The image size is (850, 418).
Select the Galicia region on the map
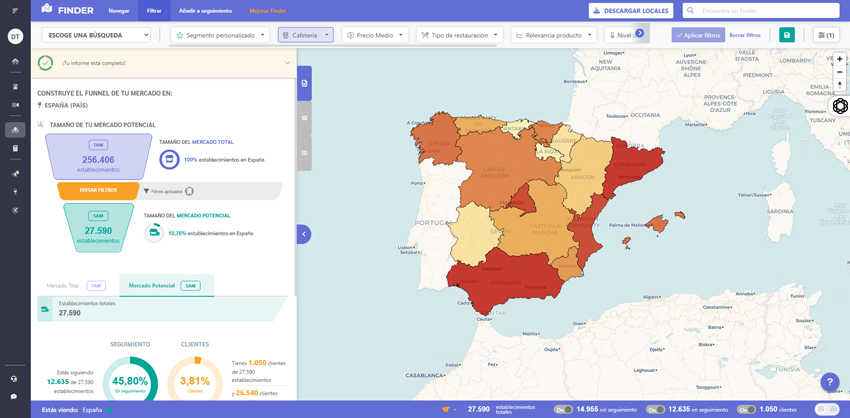tap(435, 141)
